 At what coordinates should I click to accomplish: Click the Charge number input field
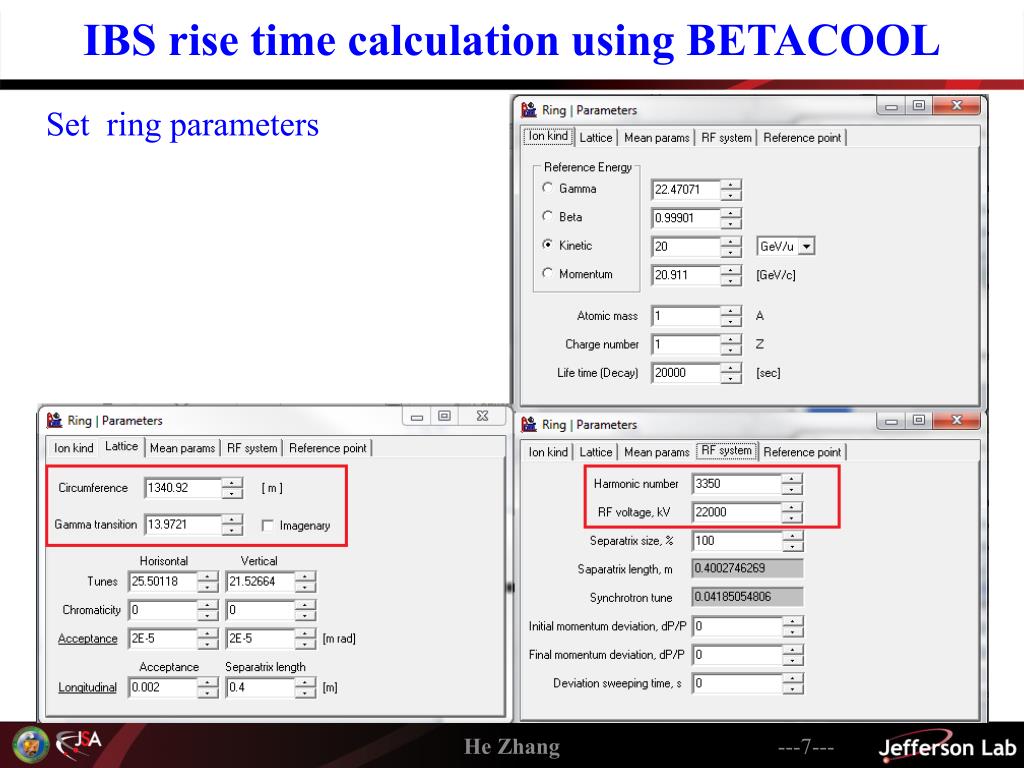pyautogui.click(x=686, y=344)
